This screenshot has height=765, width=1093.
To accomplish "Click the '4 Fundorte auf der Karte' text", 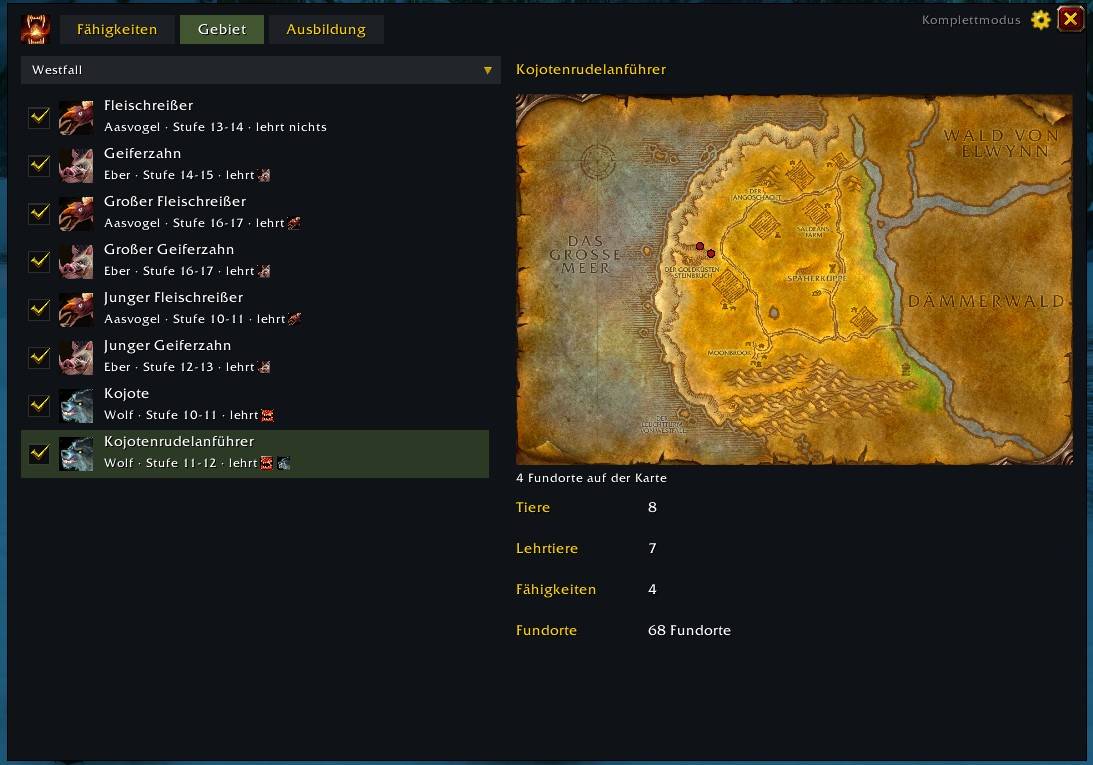I will (591, 478).
